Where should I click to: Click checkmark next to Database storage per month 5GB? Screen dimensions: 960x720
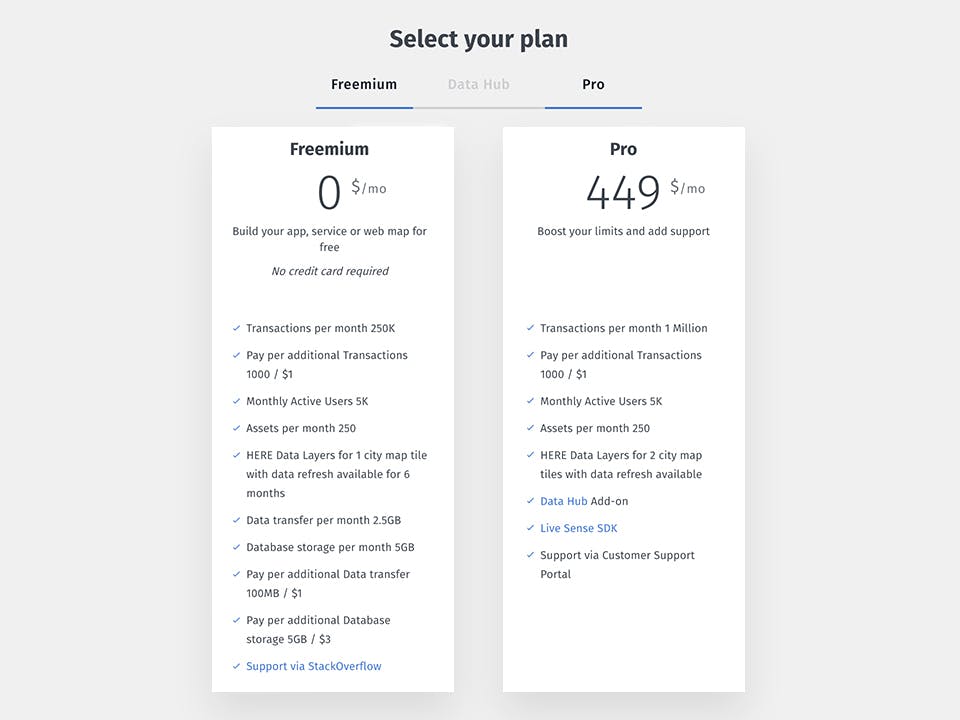(x=236, y=547)
